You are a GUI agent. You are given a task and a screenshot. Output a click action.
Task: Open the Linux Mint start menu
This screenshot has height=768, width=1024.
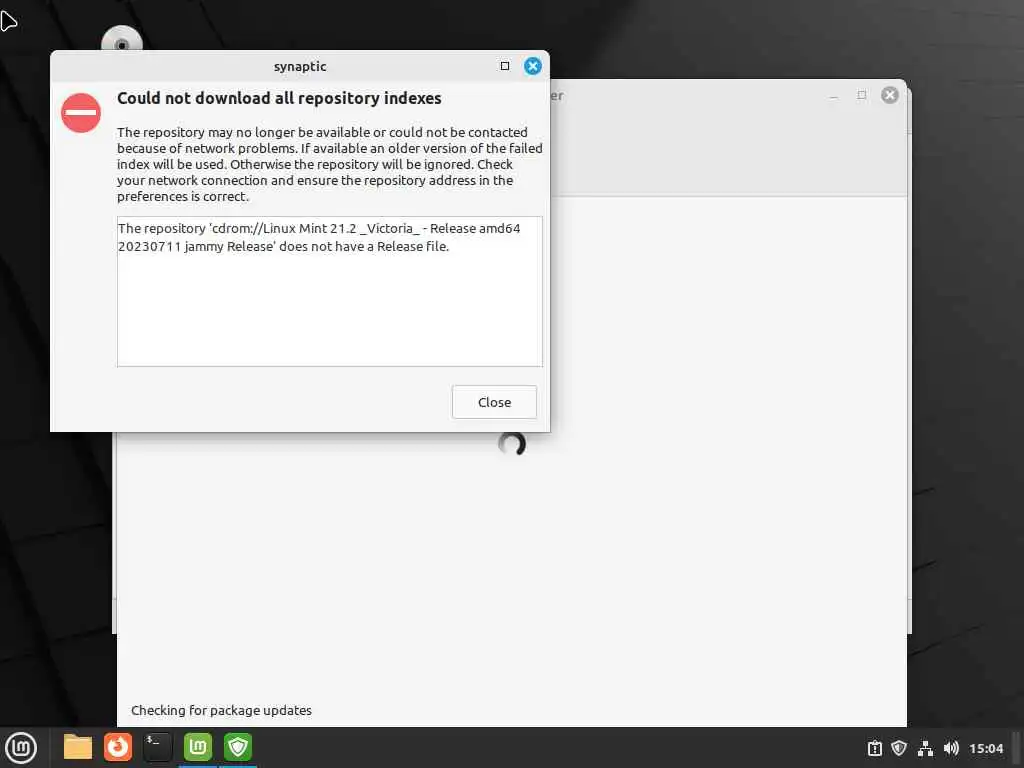pyautogui.click(x=21, y=748)
